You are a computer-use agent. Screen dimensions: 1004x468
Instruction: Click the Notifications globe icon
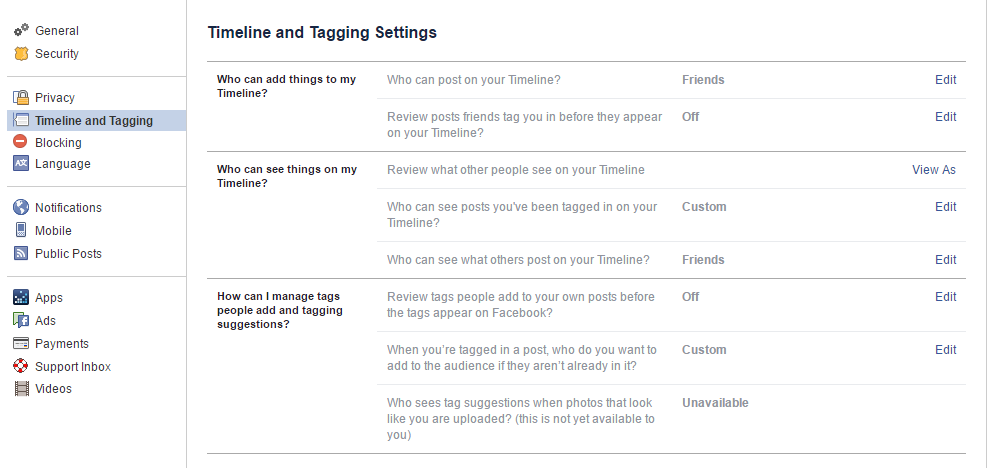click(21, 208)
